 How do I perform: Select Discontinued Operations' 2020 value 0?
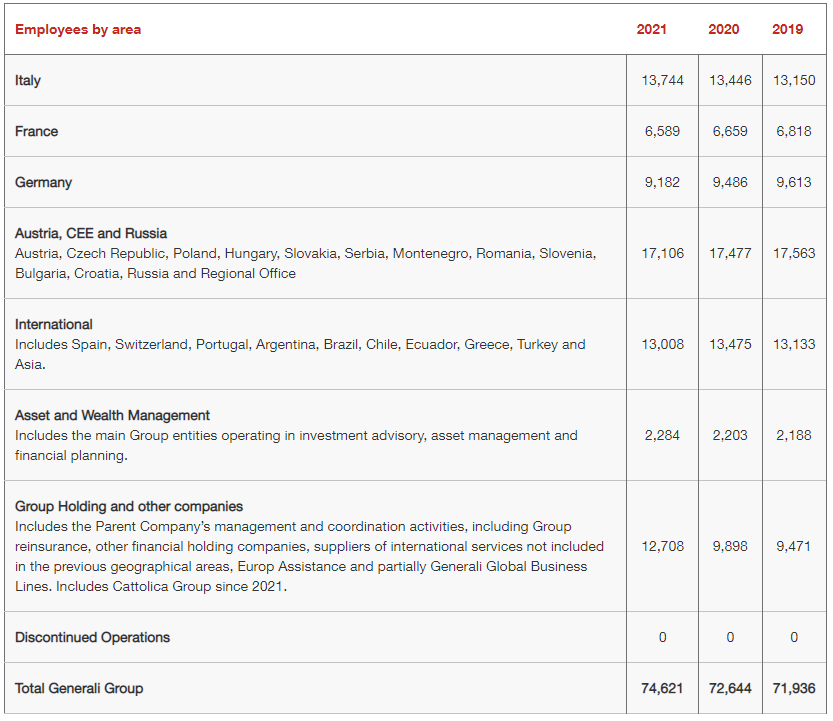[730, 637]
